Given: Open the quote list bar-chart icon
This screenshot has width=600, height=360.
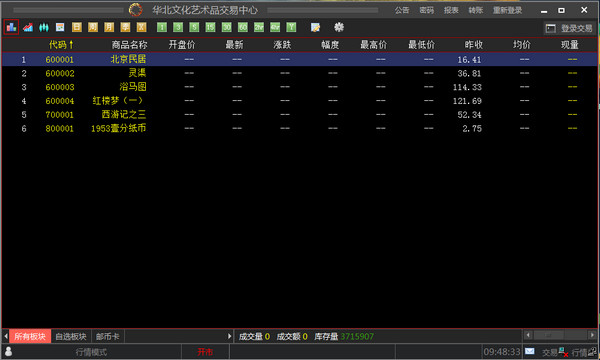Looking at the screenshot, I should [x=11, y=27].
